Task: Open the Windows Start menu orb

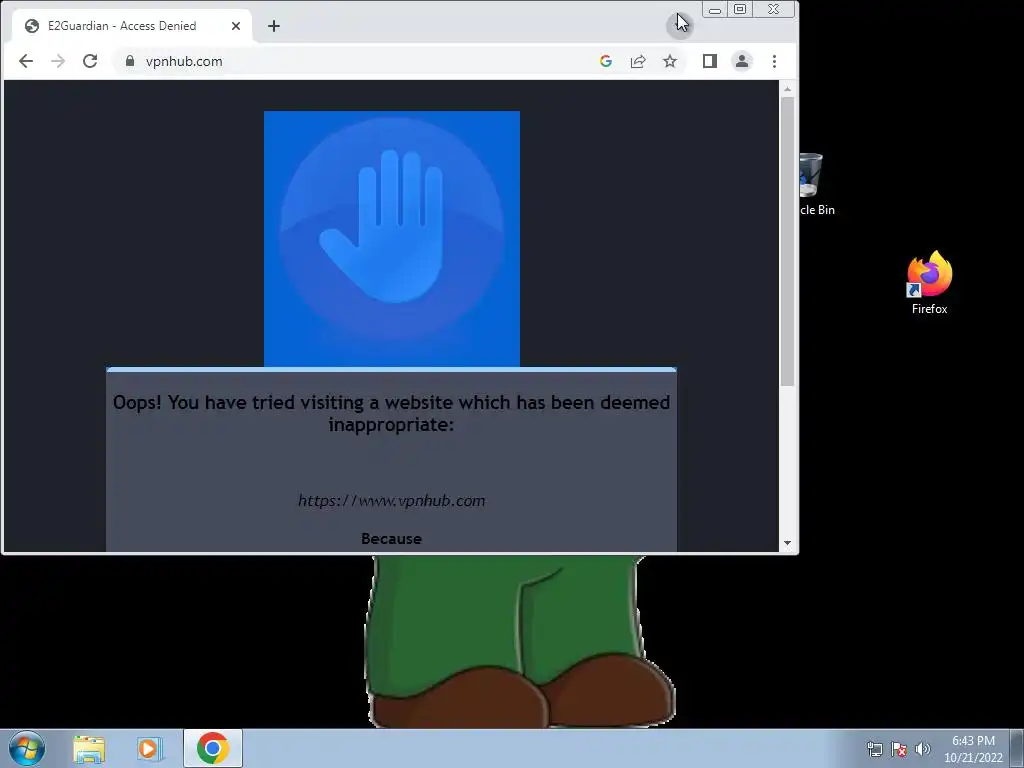Action: [27, 748]
